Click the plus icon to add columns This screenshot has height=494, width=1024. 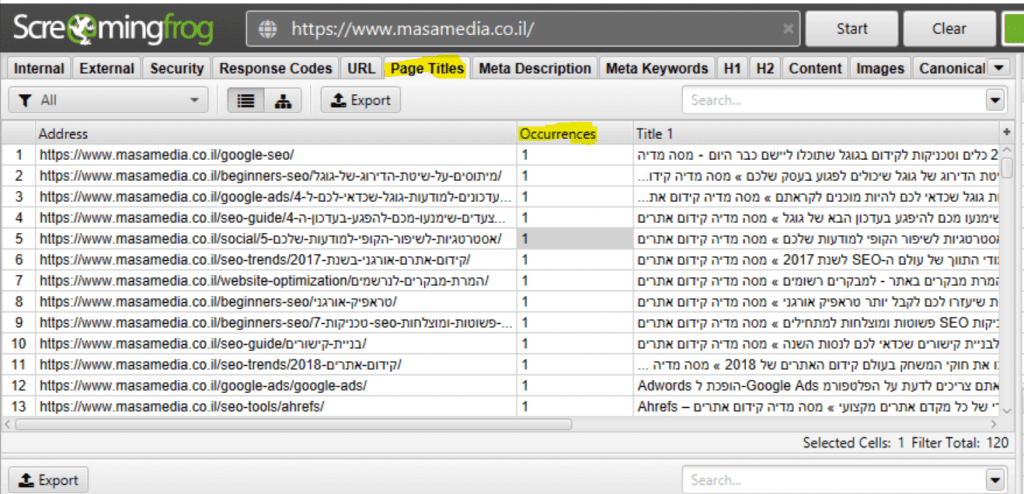[x=1006, y=132]
